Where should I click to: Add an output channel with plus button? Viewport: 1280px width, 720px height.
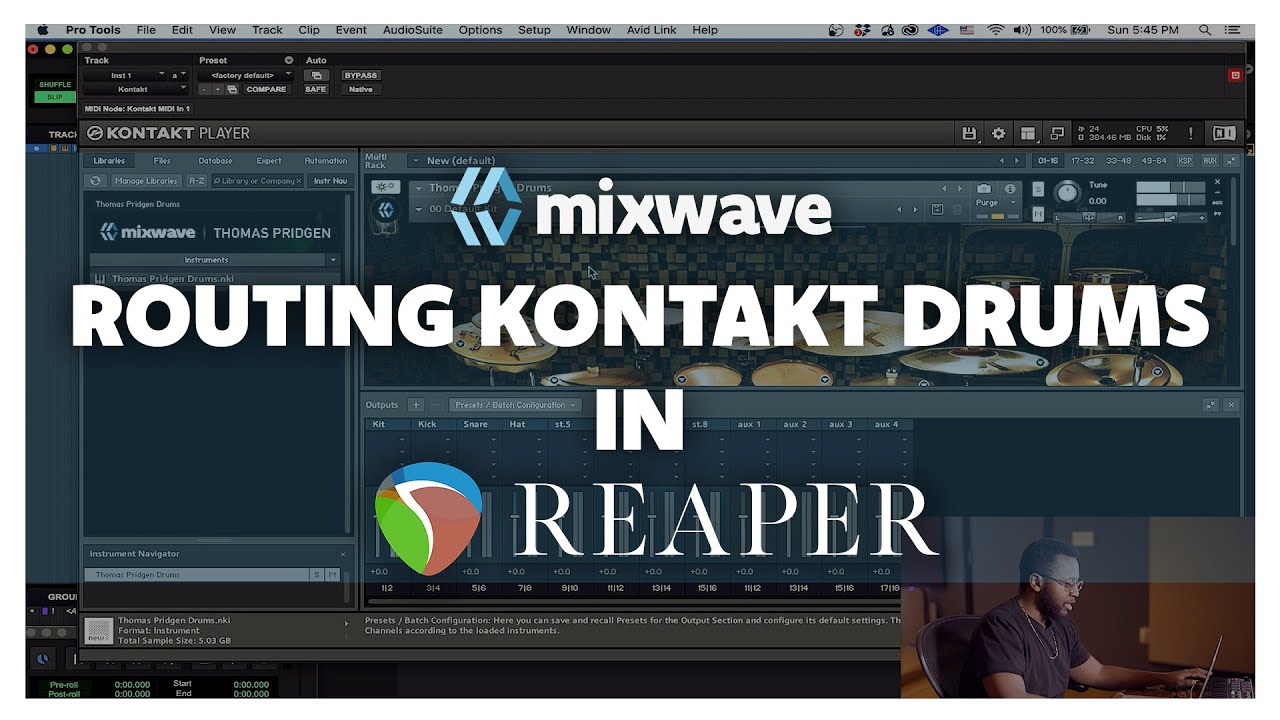416,405
